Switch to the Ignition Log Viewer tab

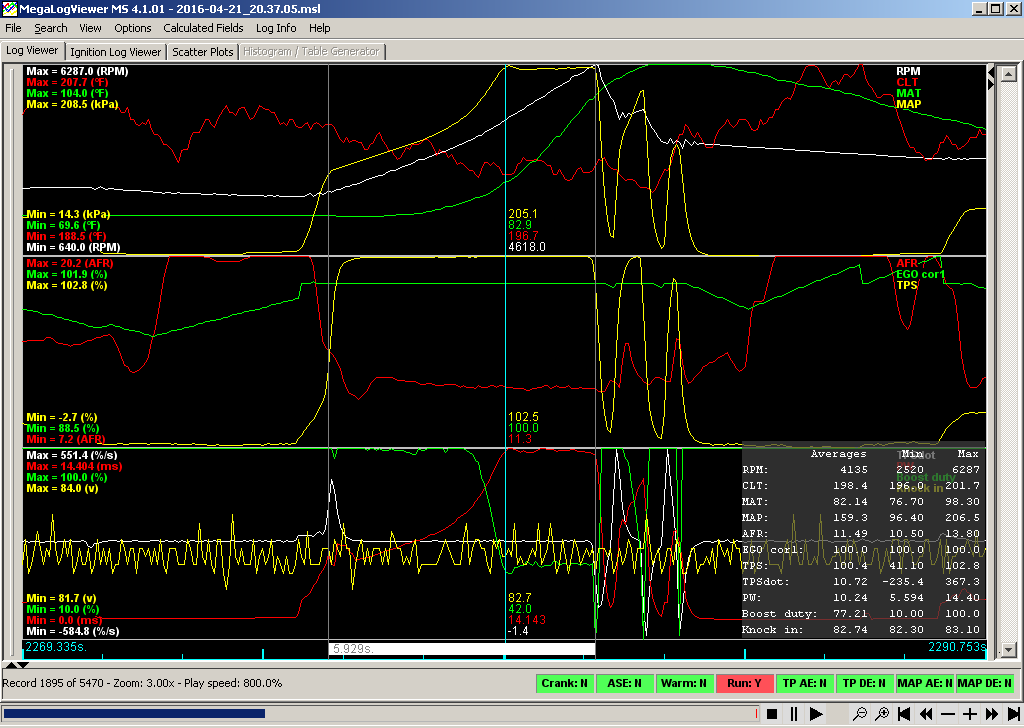[x=116, y=52]
